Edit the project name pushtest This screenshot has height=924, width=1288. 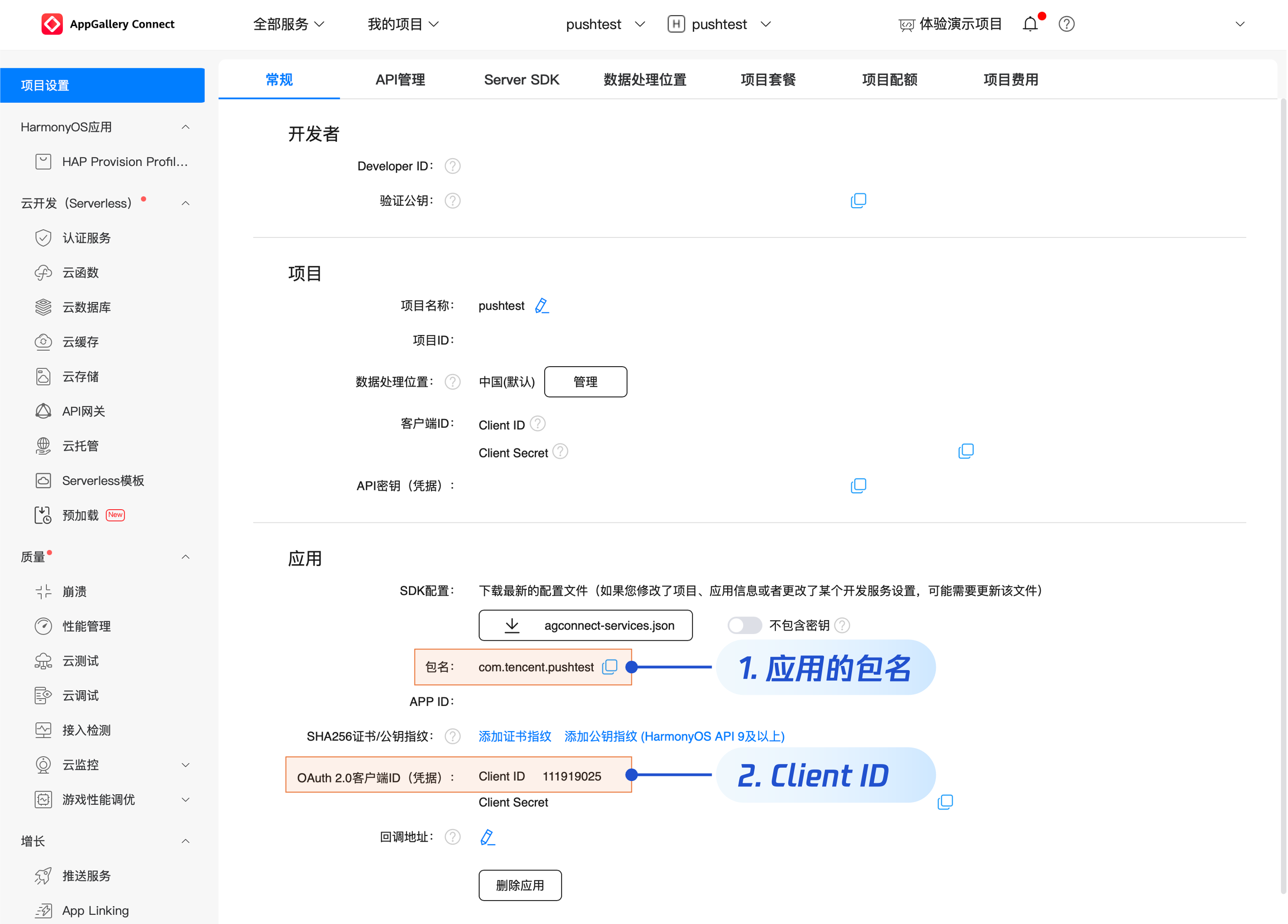542,305
